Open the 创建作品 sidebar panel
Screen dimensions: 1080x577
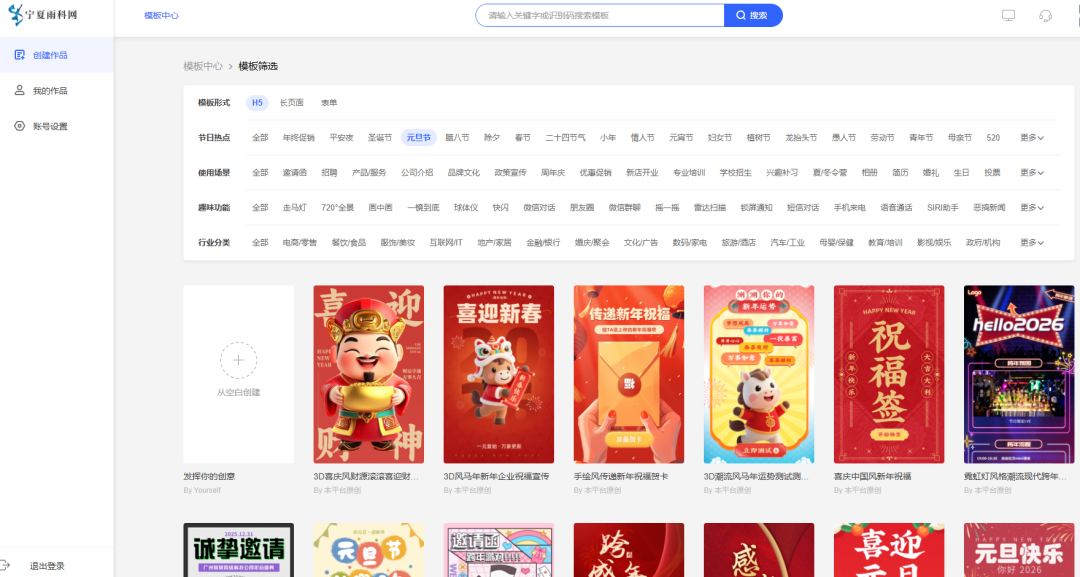(57, 55)
